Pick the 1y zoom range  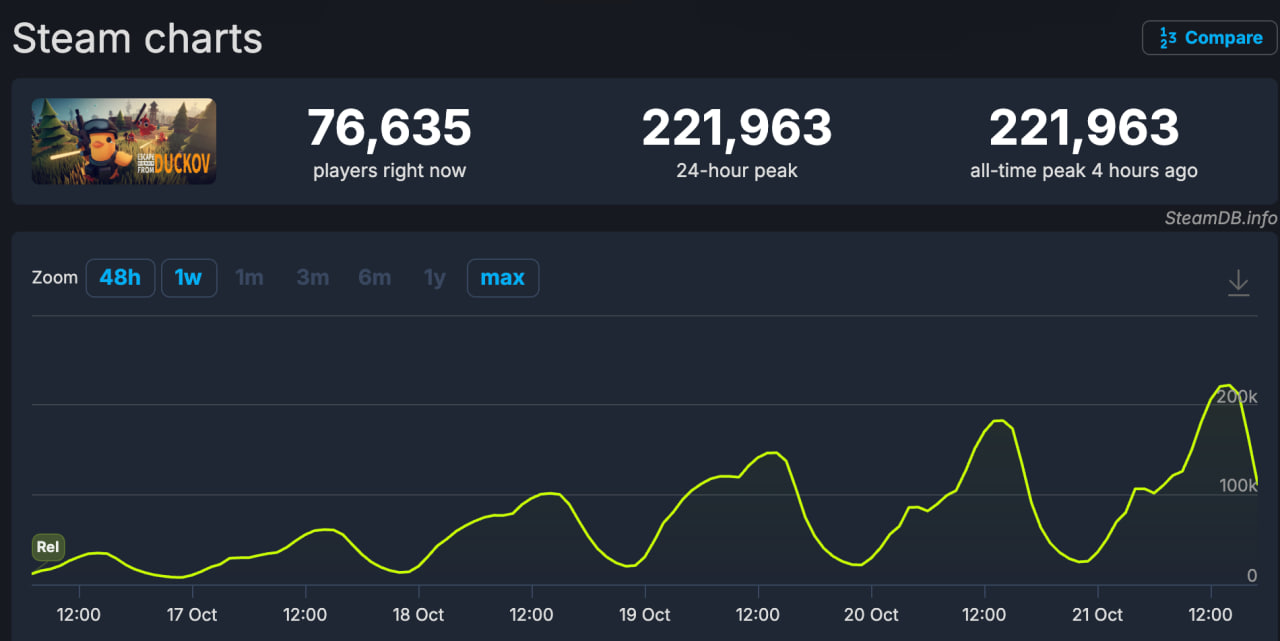click(434, 278)
